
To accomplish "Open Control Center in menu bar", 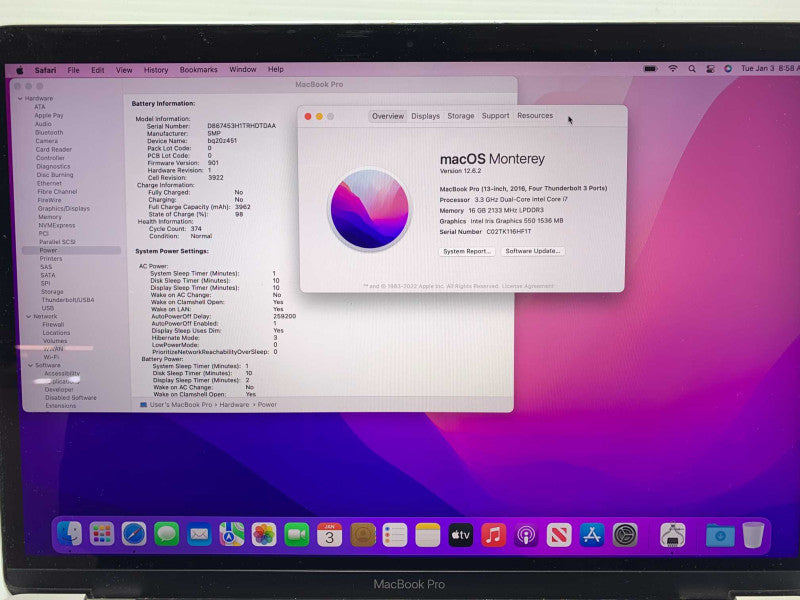I will coord(710,68).
